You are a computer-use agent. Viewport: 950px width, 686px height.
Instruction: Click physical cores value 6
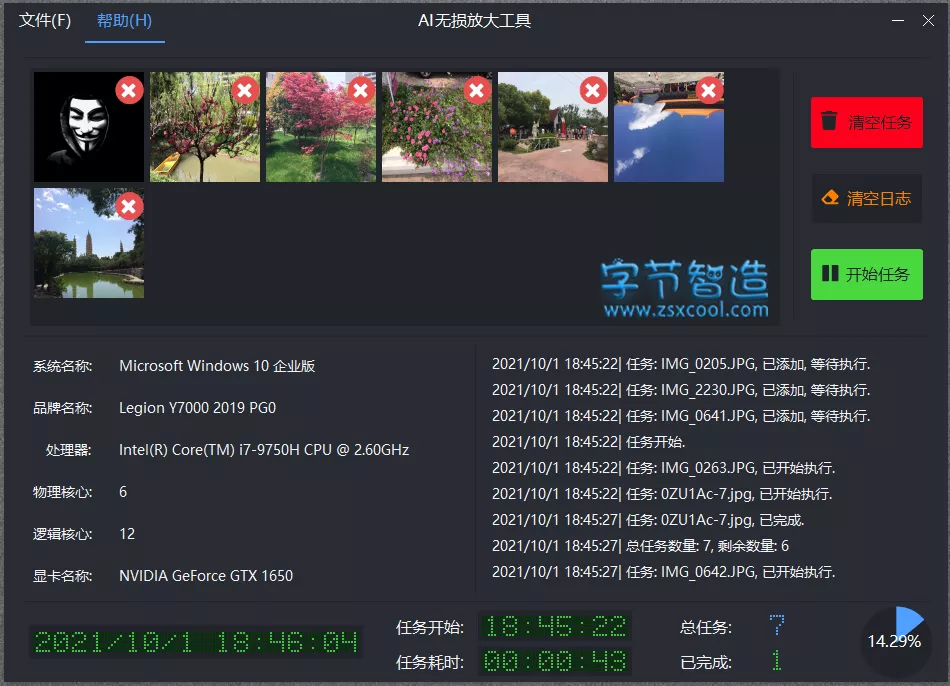click(x=123, y=491)
